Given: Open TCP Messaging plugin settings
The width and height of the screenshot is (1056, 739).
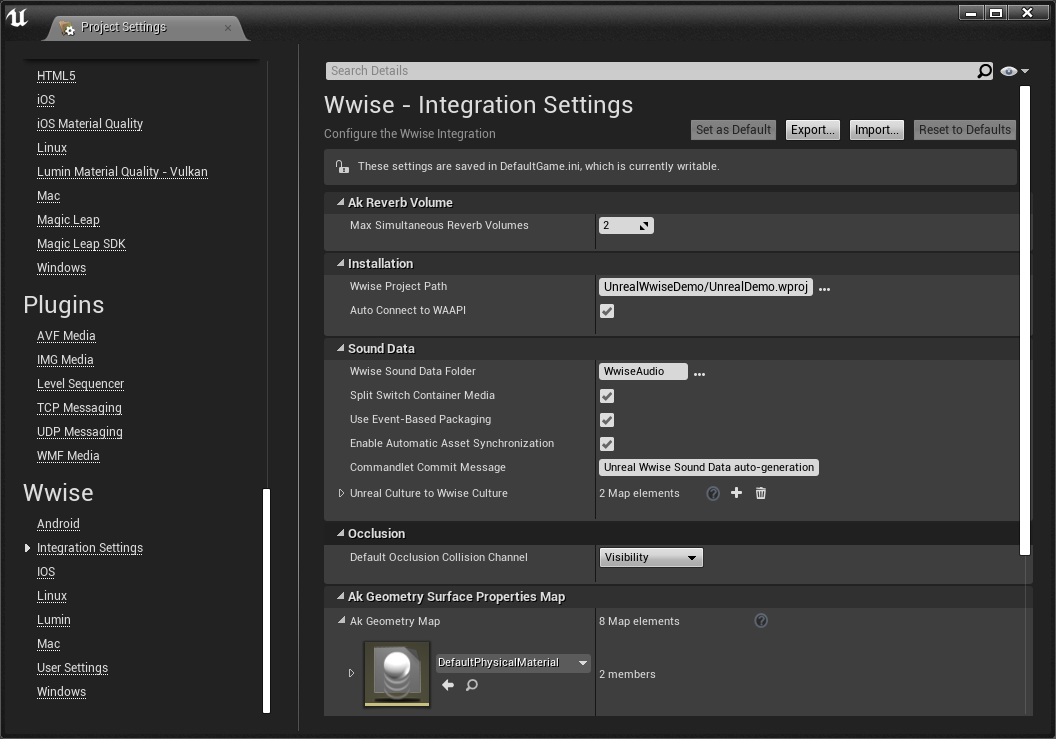Looking at the screenshot, I should [79, 408].
